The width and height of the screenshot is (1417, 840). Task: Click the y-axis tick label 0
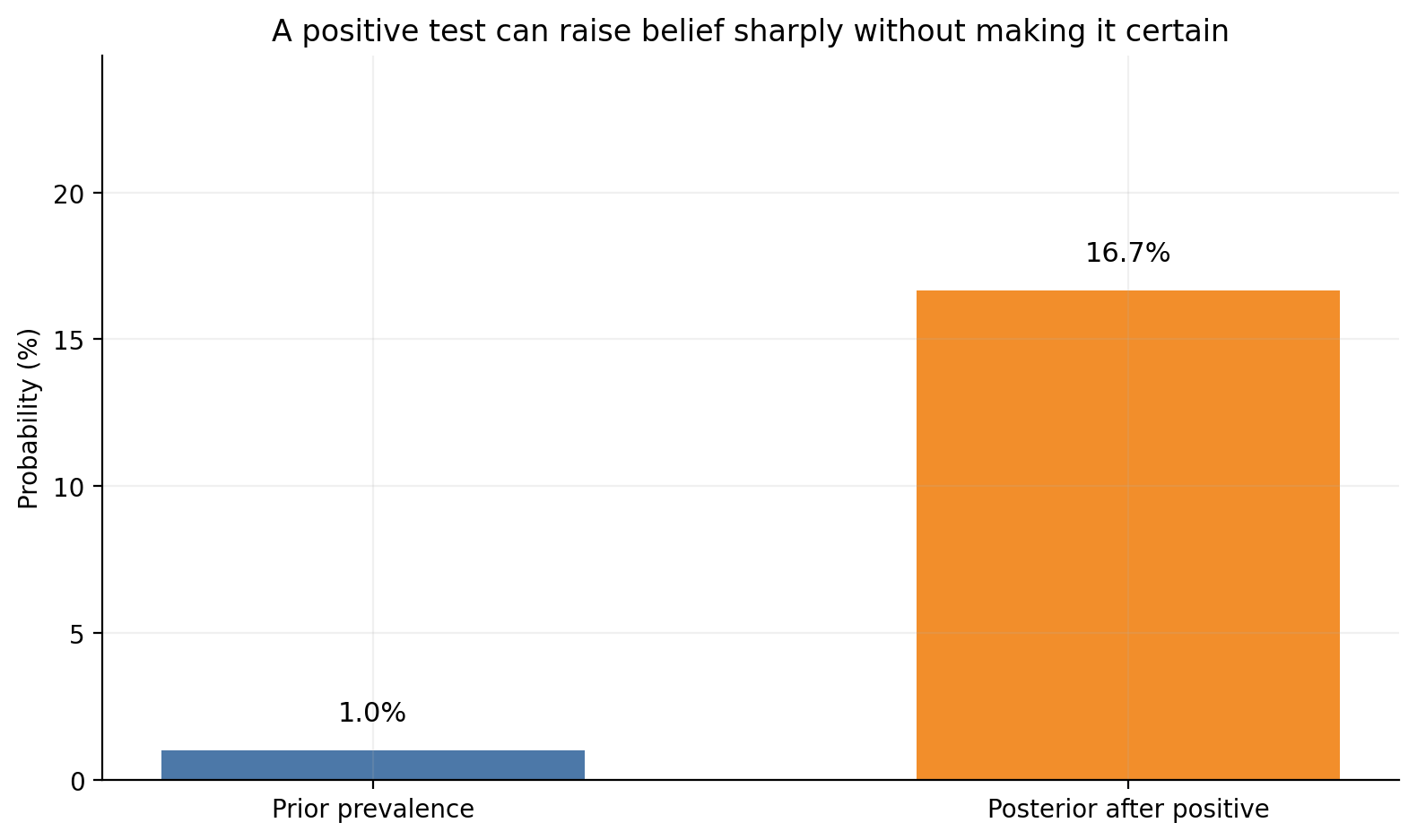[76, 781]
